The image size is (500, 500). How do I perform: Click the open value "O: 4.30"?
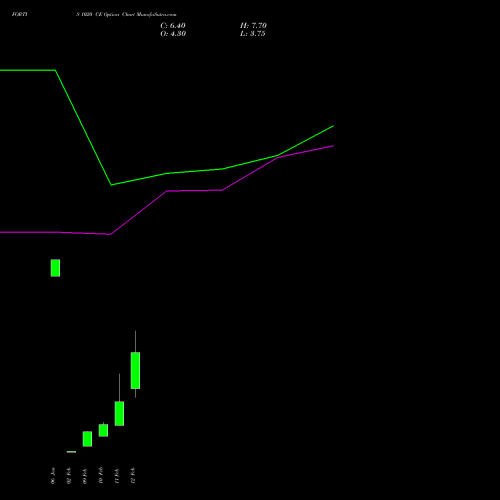tap(173, 34)
